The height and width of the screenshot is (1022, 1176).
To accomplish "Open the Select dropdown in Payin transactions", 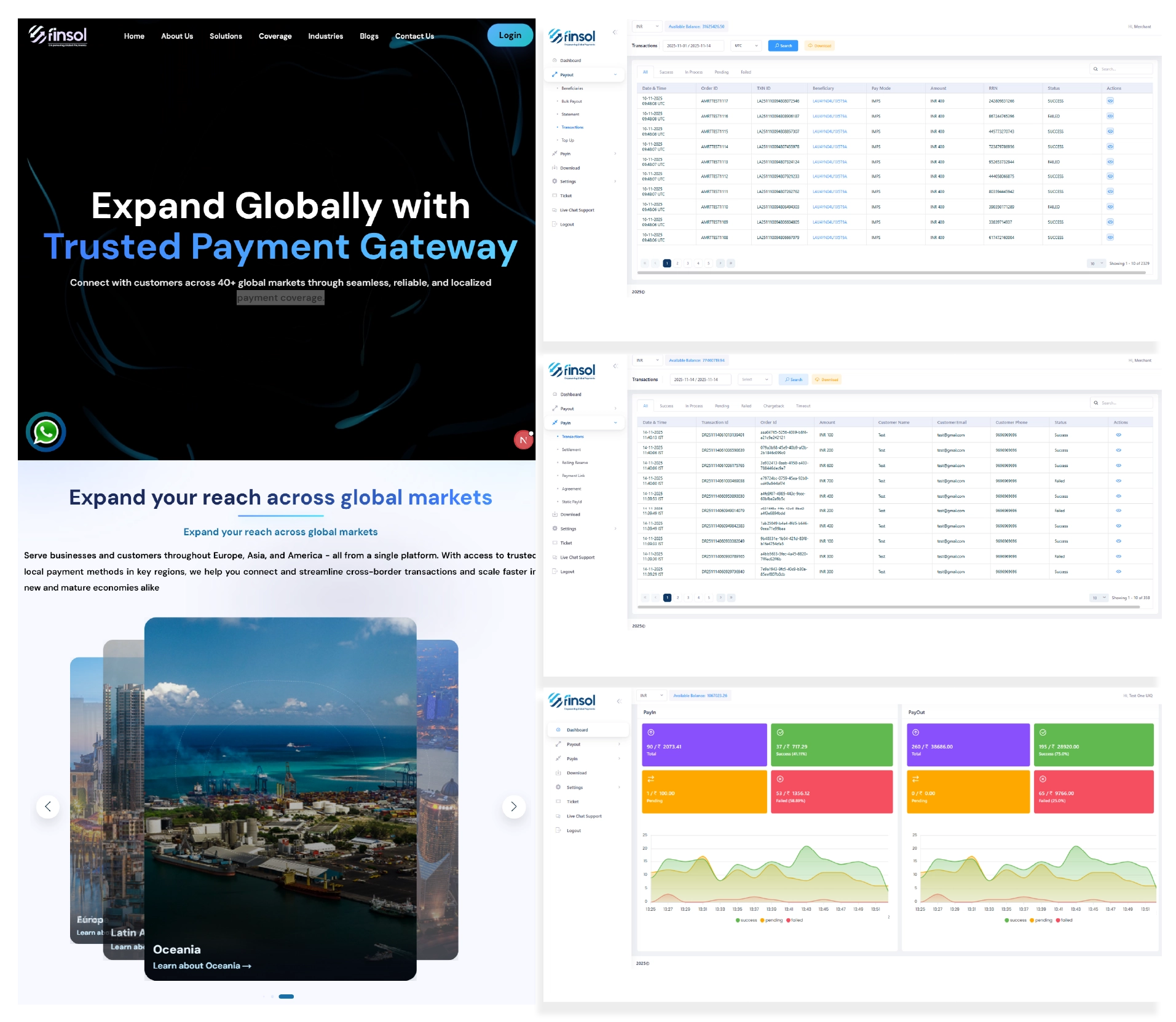I will click(755, 379).
